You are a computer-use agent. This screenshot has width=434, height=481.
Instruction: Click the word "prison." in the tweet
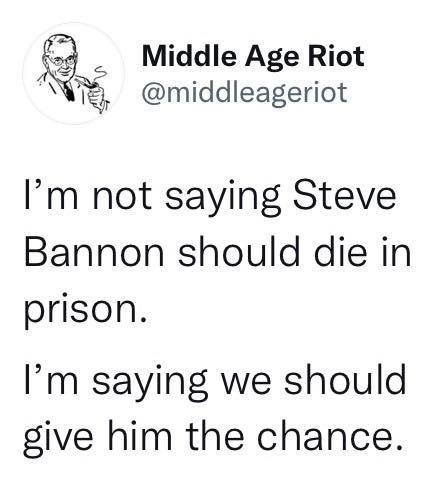(x=85, y=311)
